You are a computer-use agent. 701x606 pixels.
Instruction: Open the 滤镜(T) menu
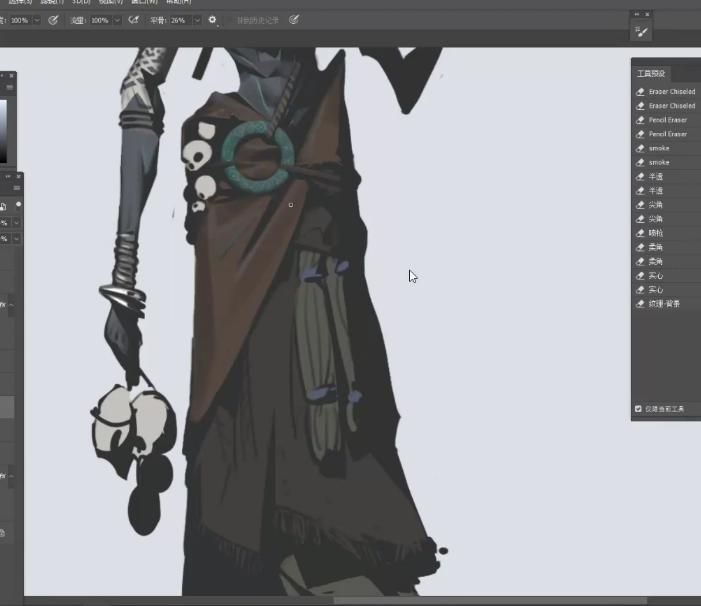pos(52,2)
